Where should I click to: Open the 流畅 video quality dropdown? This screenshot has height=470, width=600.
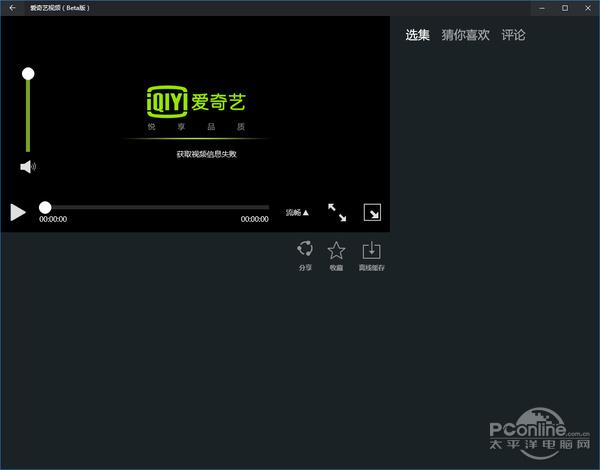(x=297, y=212)
